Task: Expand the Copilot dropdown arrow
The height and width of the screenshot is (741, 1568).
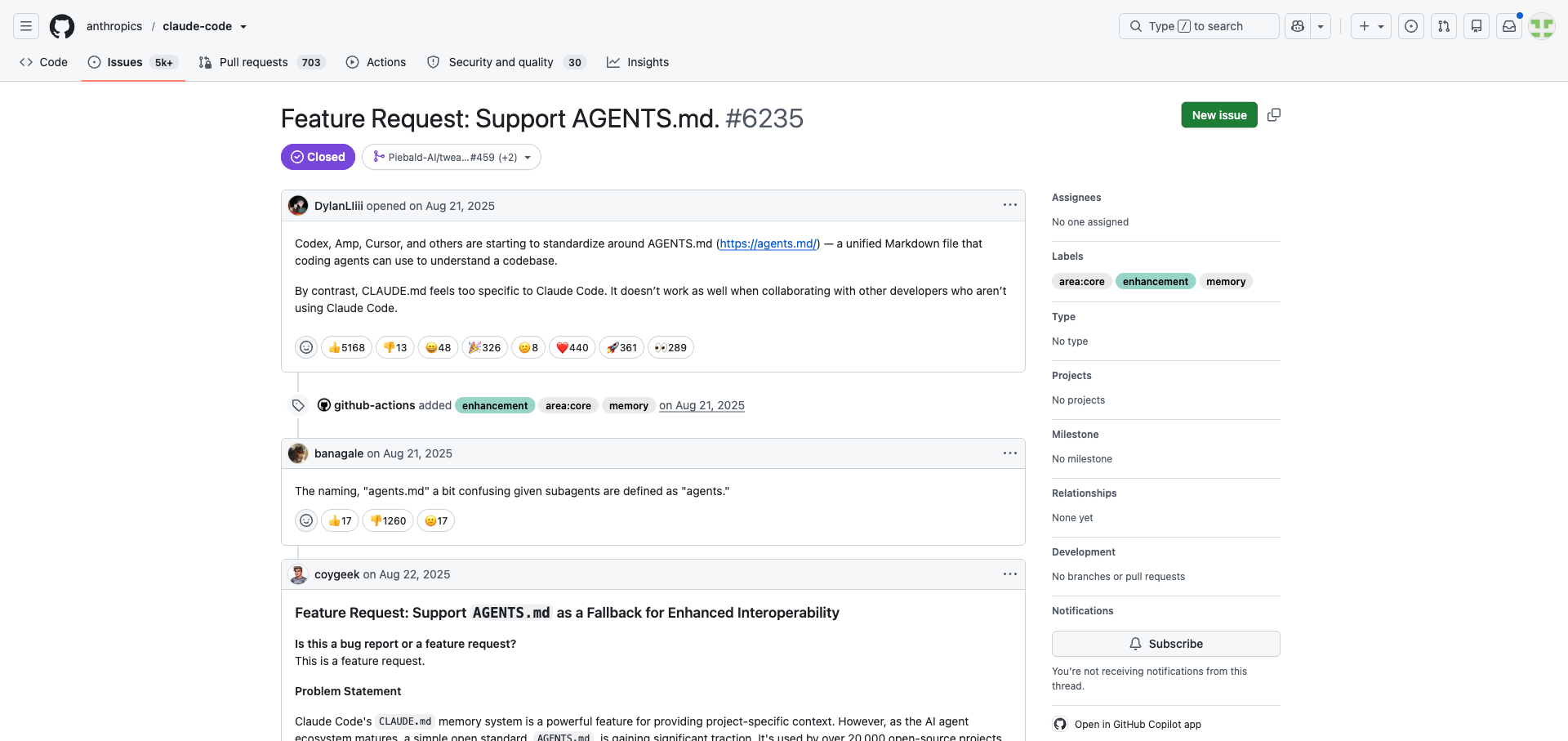Action: (x=1321, y=26)
